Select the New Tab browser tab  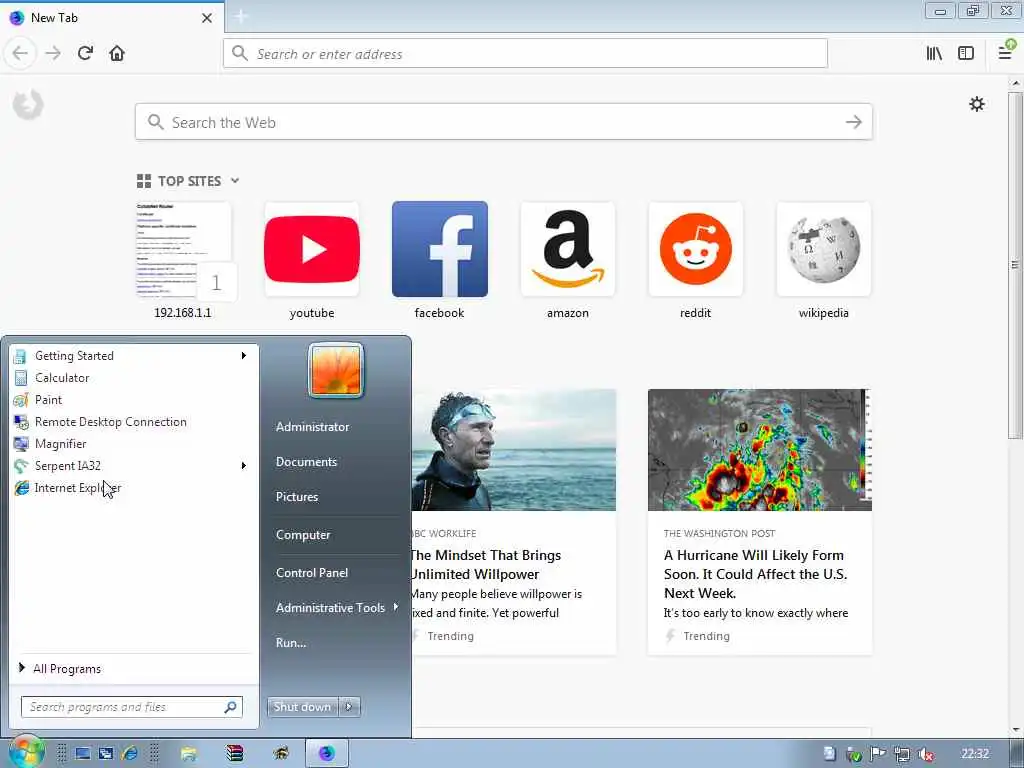[x=112, y=18]
